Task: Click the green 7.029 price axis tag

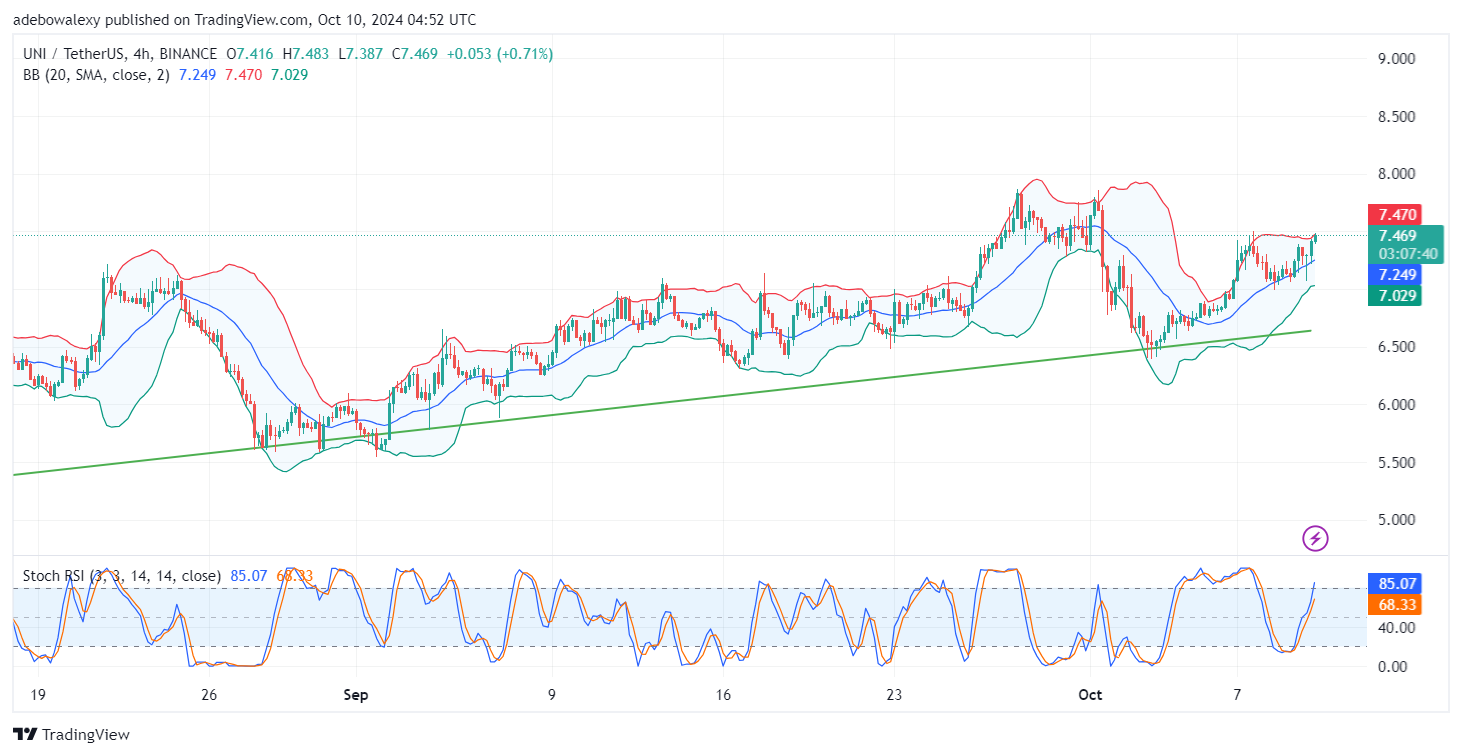Action: [1395, 295]
